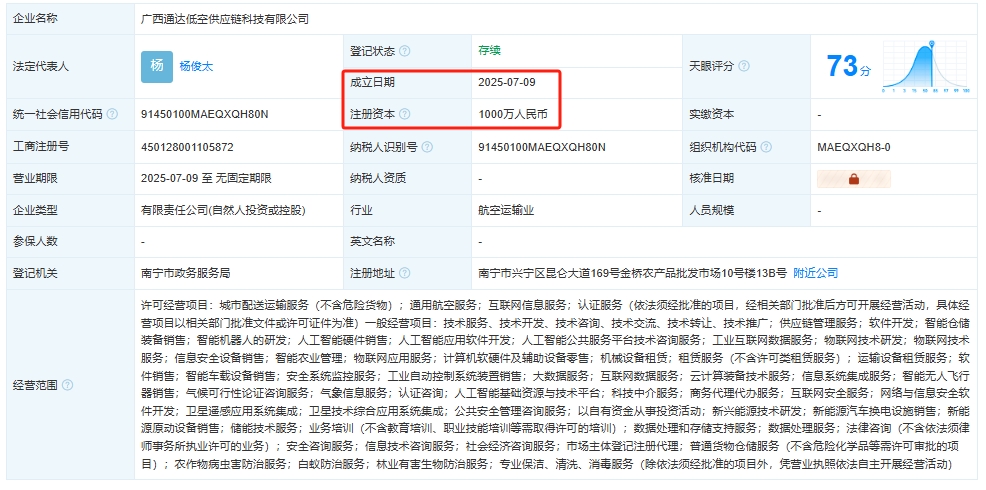Select the 企业名称 label cell

tap(70, 19)
